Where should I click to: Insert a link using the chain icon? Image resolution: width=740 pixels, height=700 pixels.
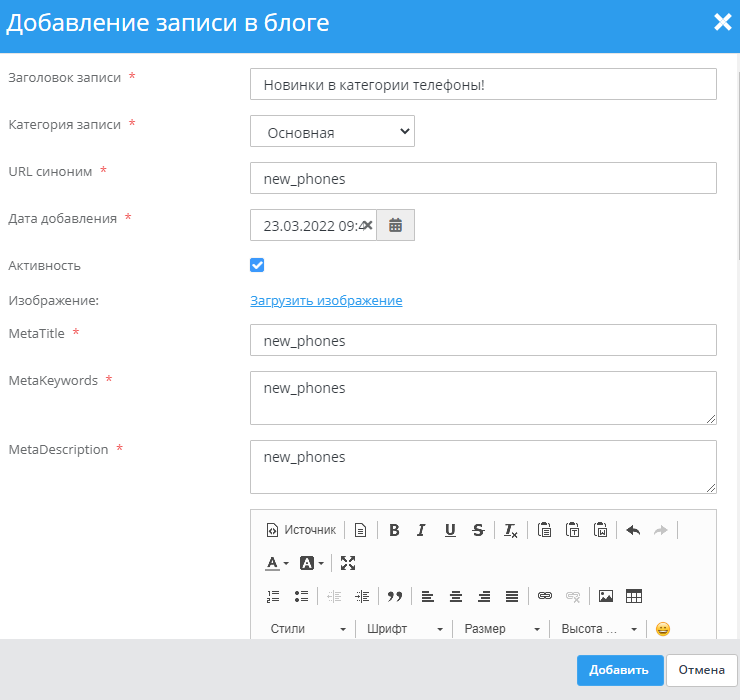(x=545, y=596)
